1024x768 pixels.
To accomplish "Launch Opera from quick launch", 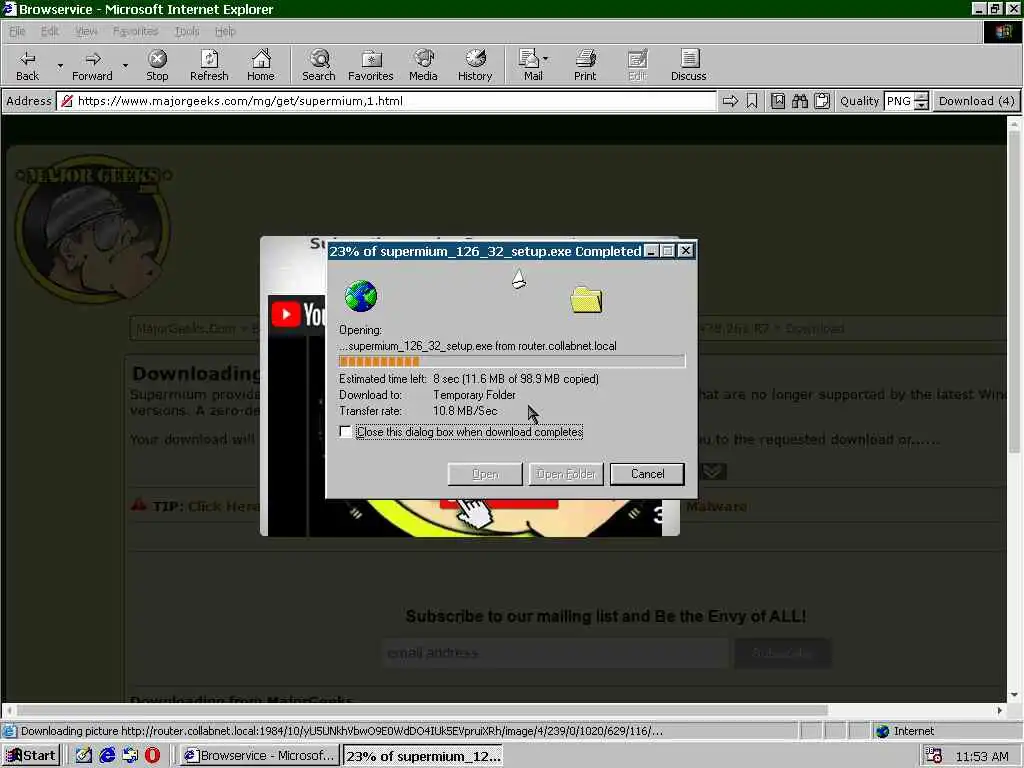I will coord(152,756).
